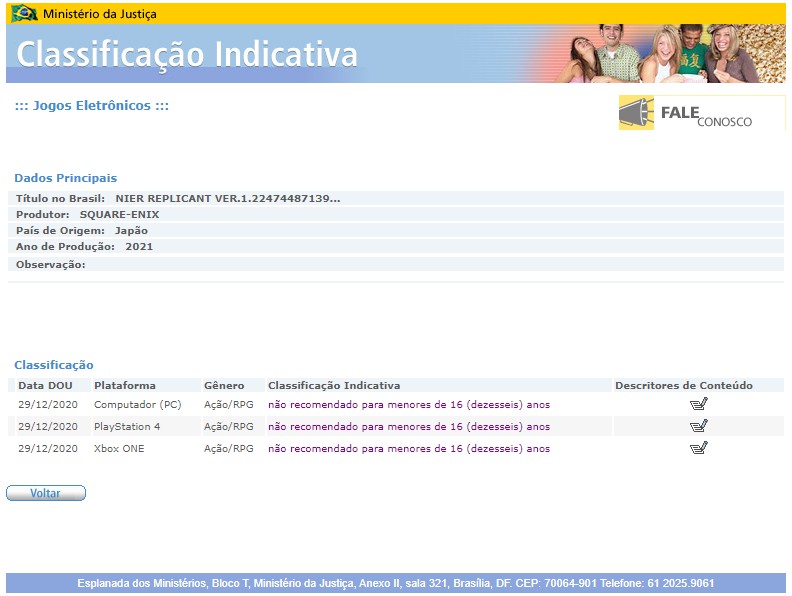
Task: Click the Fale Conosco megaphone icon
Action: (x=636, y=113)
